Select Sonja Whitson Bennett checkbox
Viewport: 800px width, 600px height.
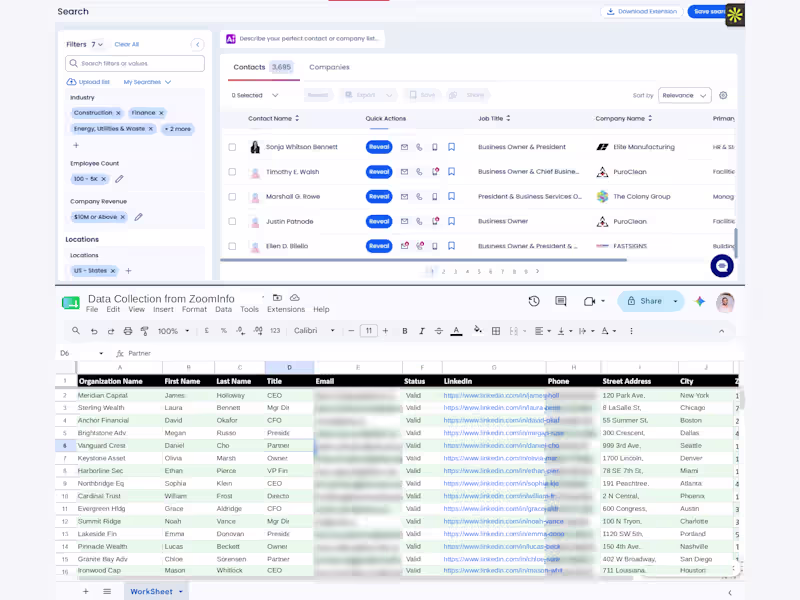click(232, 147)
